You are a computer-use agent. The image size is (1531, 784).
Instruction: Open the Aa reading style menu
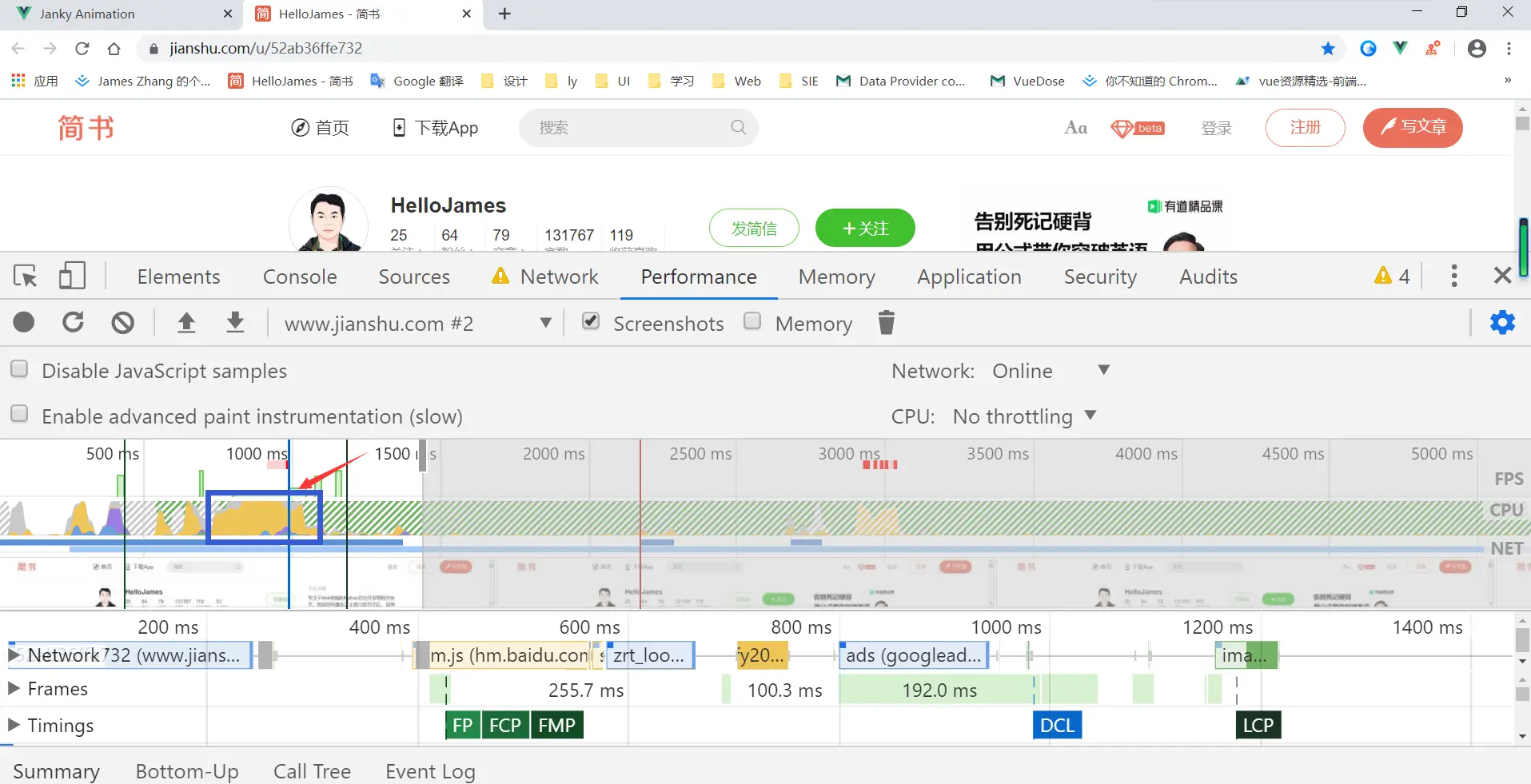[x=1076, y=128]
